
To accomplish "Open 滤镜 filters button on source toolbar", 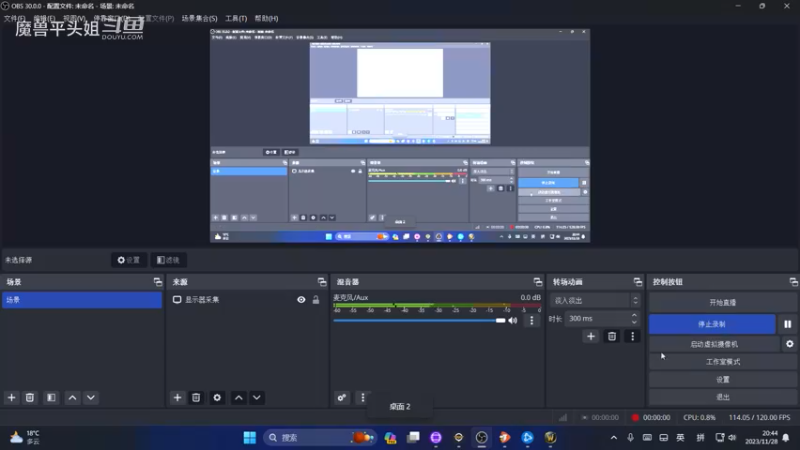I will pos(168,260).
